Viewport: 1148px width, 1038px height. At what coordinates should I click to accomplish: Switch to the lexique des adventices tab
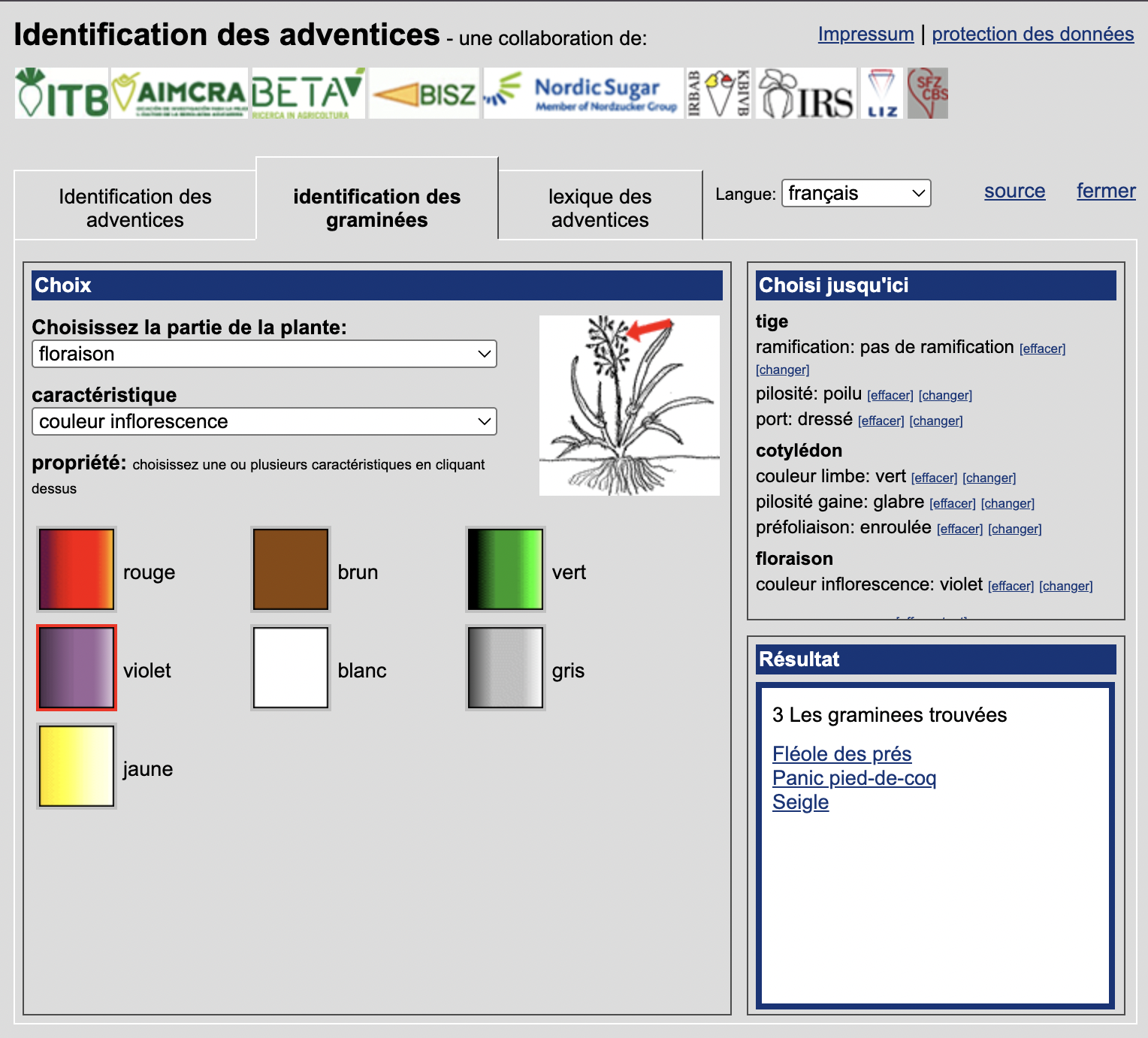coord(600,208)
